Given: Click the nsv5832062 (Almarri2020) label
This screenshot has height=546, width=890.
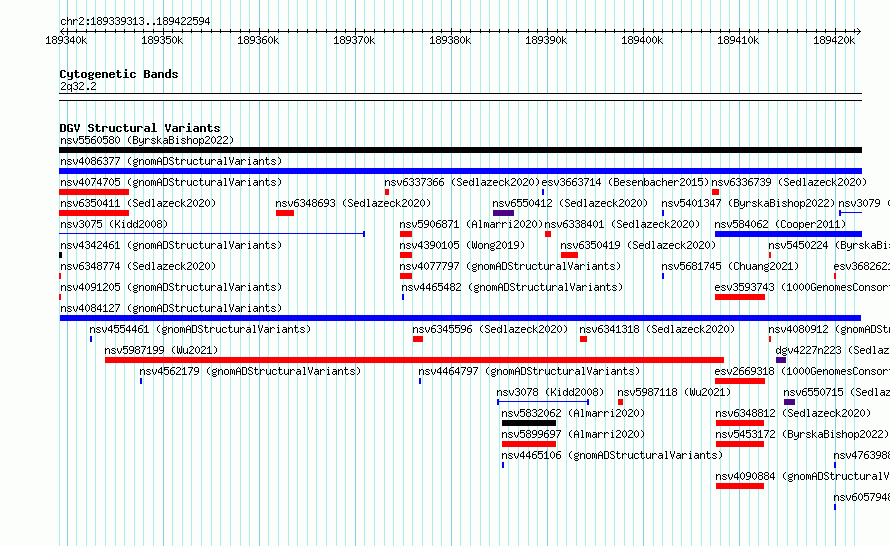Looking at the screenshot, I should [x=573, y=413].
